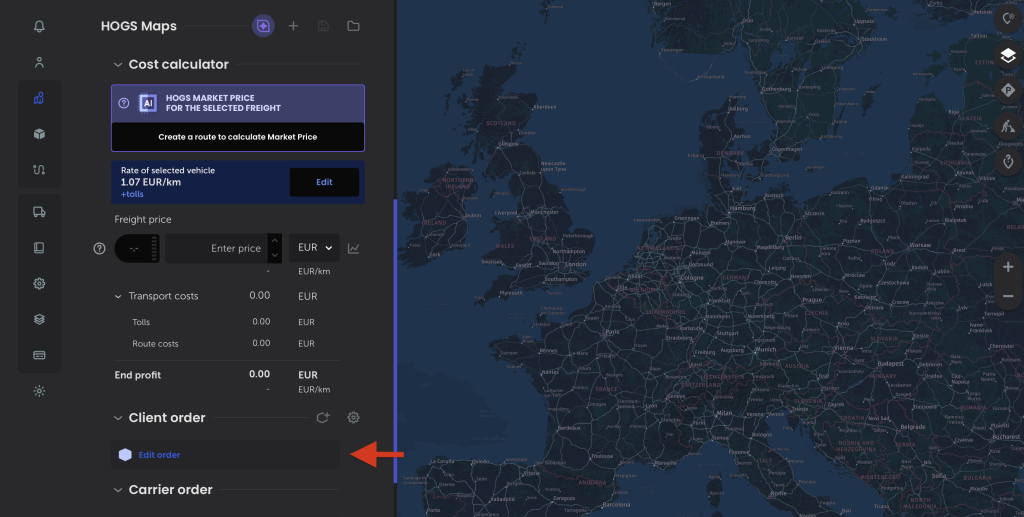Open the truck vehicles icon in sidebar
Image resolution: width=1024 pixels, height=517 pixels.
pyautogui.click(x=39, y=212)
